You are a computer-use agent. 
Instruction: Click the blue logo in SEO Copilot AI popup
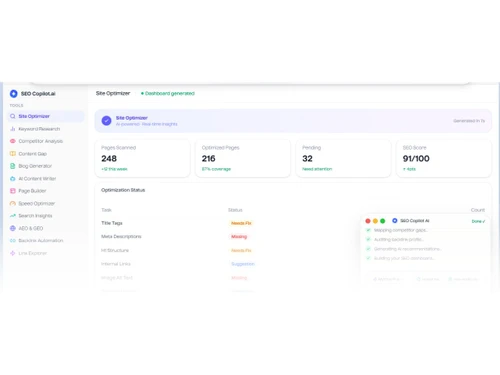tap(395, 221)
